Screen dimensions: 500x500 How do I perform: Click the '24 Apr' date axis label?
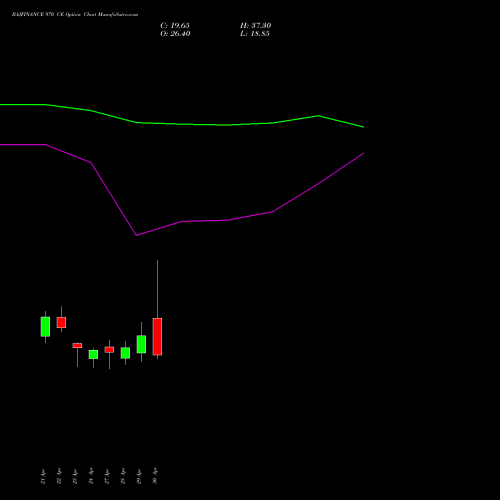pos(91,476)
